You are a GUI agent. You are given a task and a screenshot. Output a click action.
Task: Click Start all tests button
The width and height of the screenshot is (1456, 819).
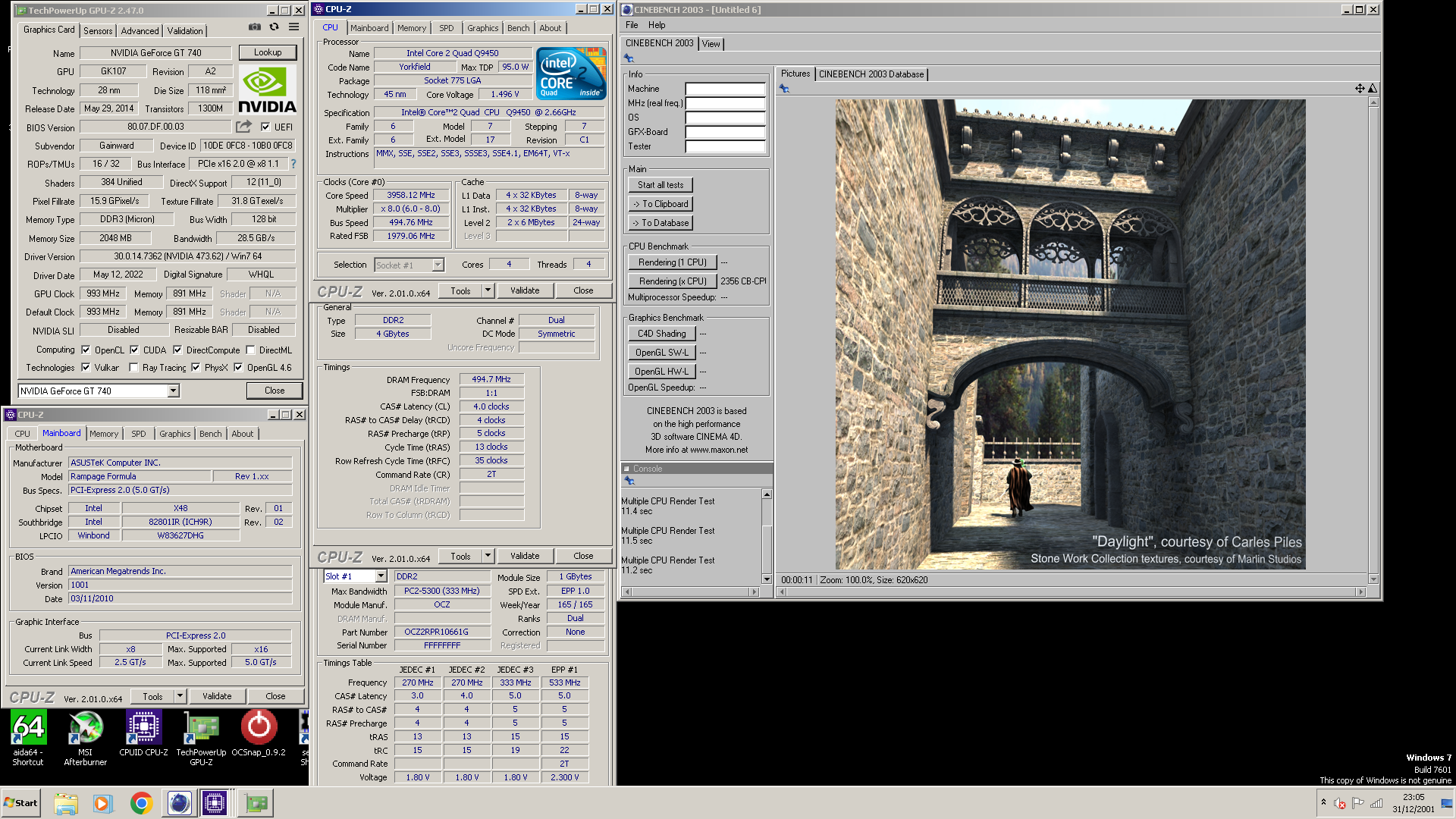pyautogui.click(x=661, y=185)
